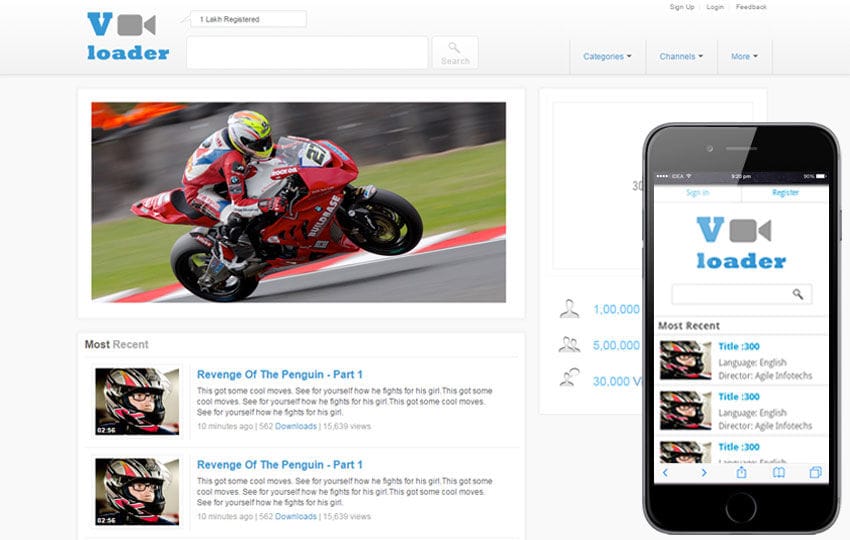The image size is (850, 540).
Task: Tap the back arrow in phone browser
Action: [666, 472]
